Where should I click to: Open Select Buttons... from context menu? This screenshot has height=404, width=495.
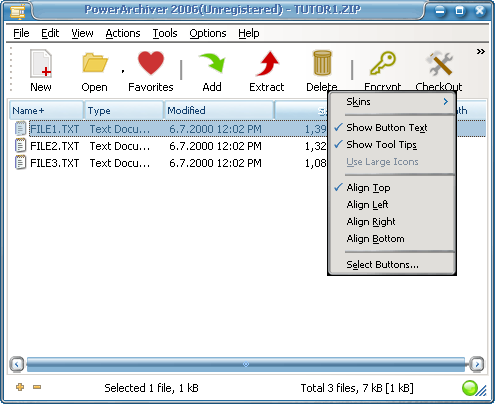392,265
